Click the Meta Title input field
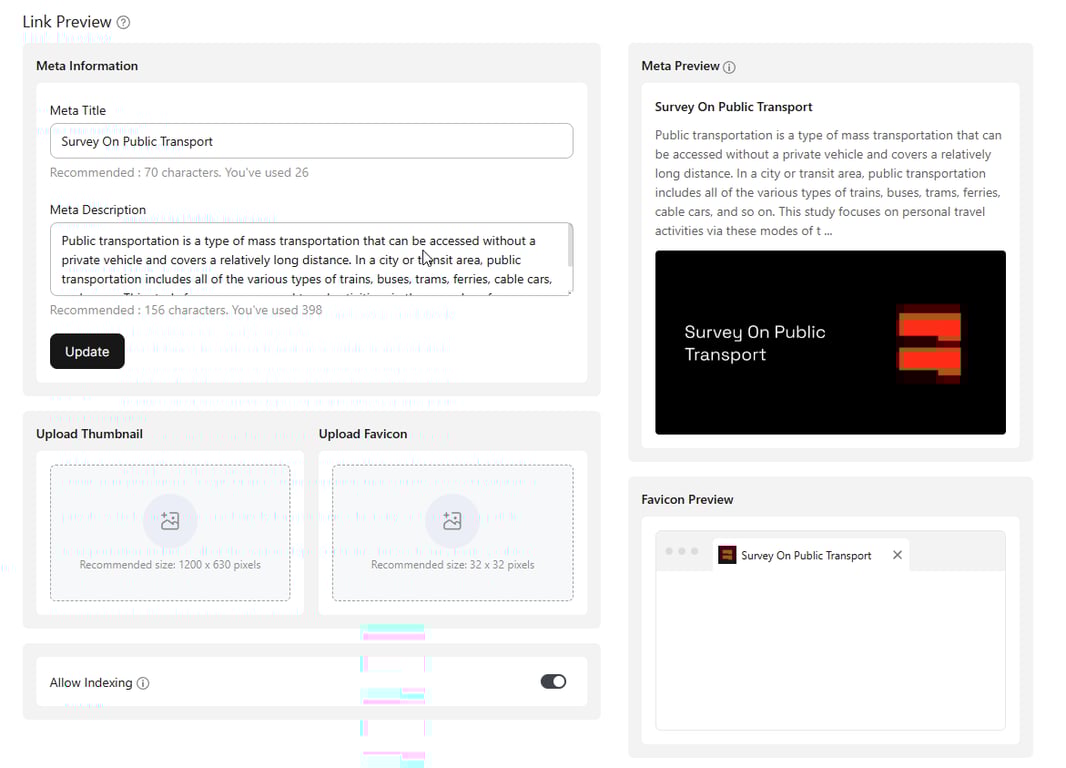This screenshot has width=1066, height=768. pyautogui.click(x=311, y=141)
